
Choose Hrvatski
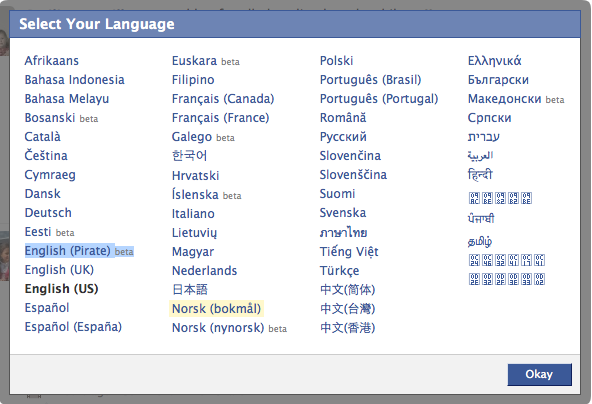pyautogui.click(x=196, y=175)
